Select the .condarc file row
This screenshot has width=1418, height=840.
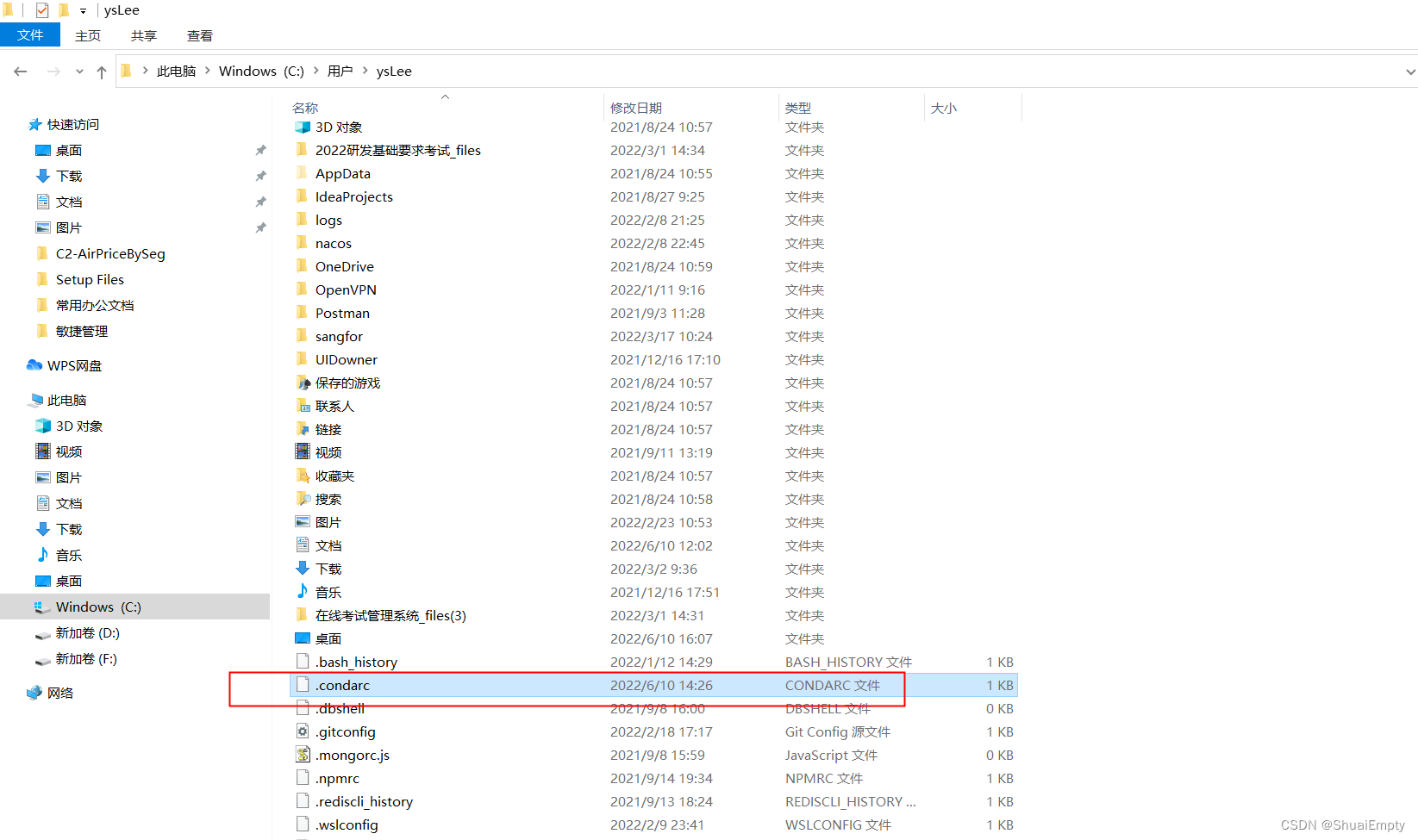coord(342,684)
